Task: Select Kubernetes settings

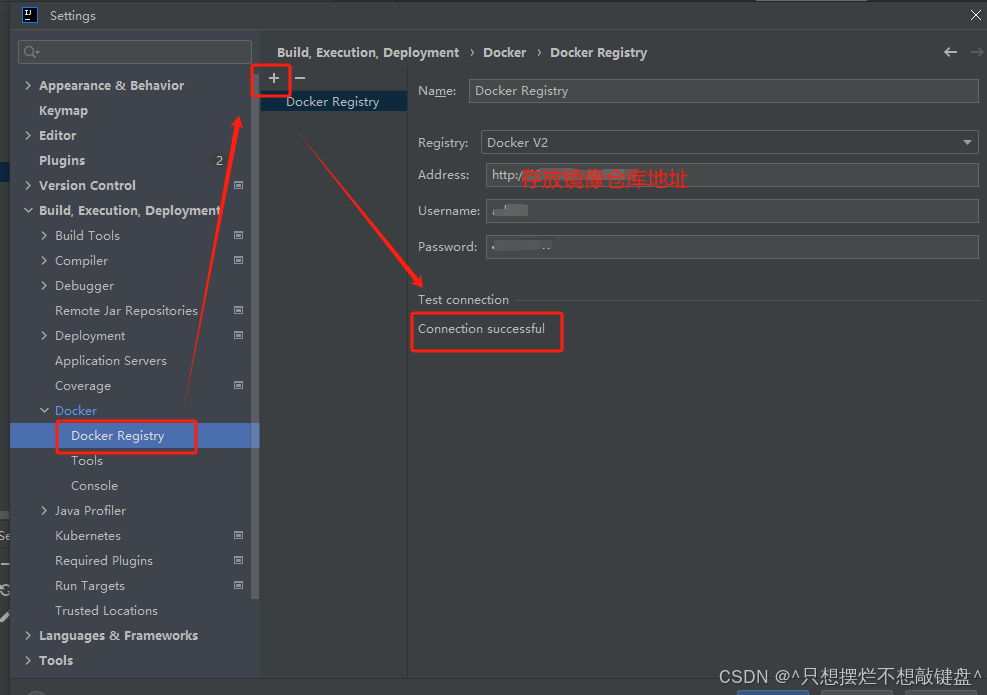Action: point(87,535)
